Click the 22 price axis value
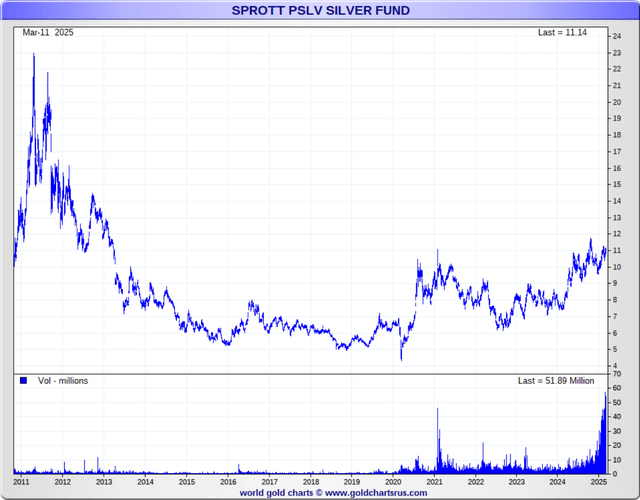This screenshot has height=500, width=640. coord(617,69)
